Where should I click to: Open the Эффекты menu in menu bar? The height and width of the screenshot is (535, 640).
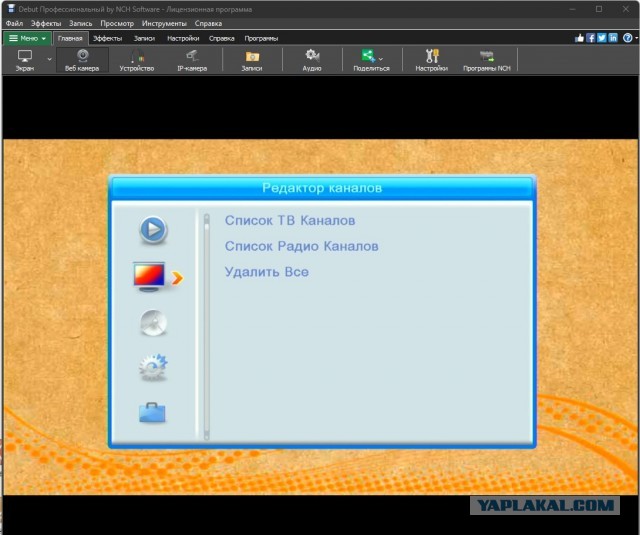(x=46, y=23)
